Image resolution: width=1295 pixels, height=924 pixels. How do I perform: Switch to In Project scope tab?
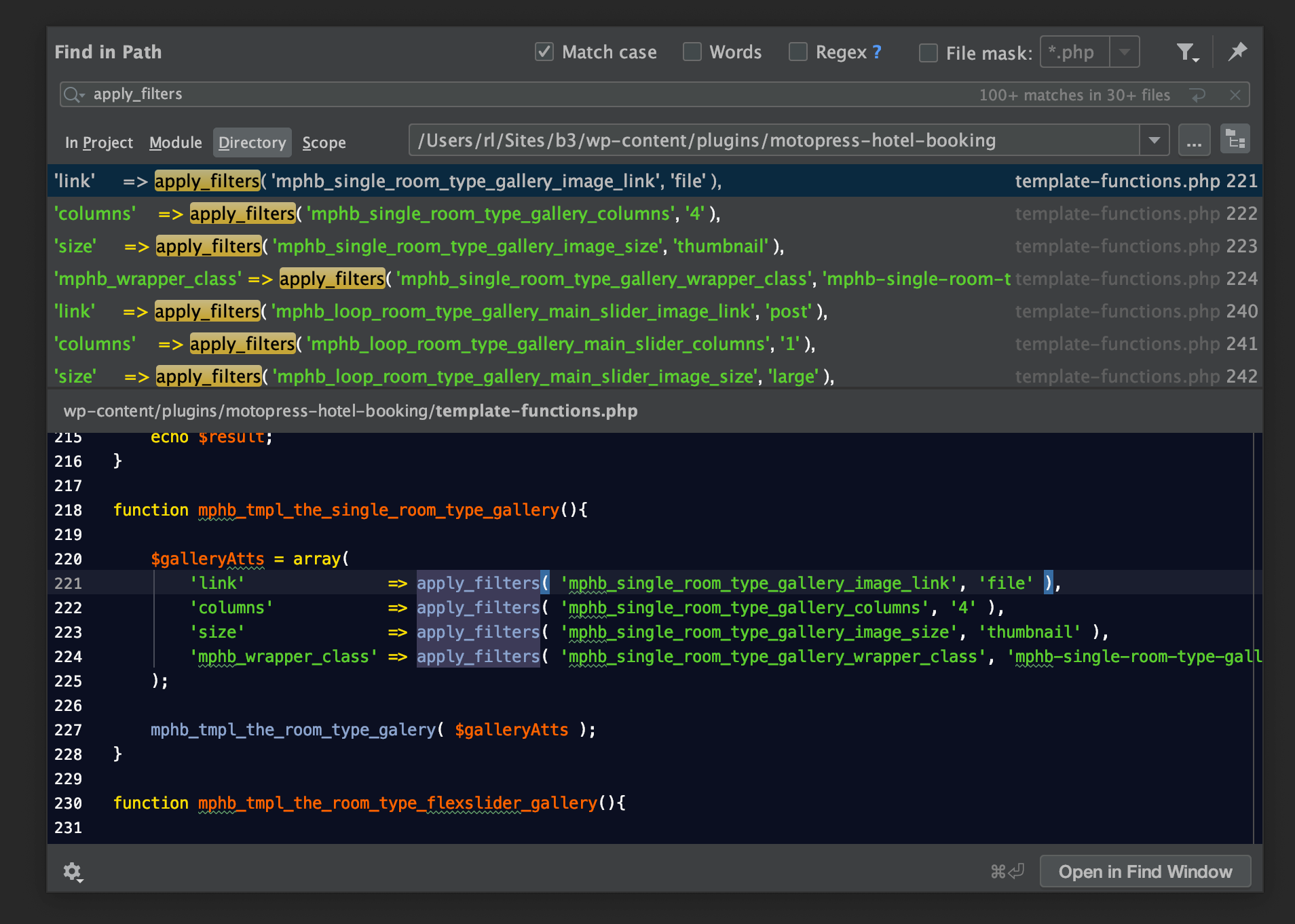(x=99, y=142)
